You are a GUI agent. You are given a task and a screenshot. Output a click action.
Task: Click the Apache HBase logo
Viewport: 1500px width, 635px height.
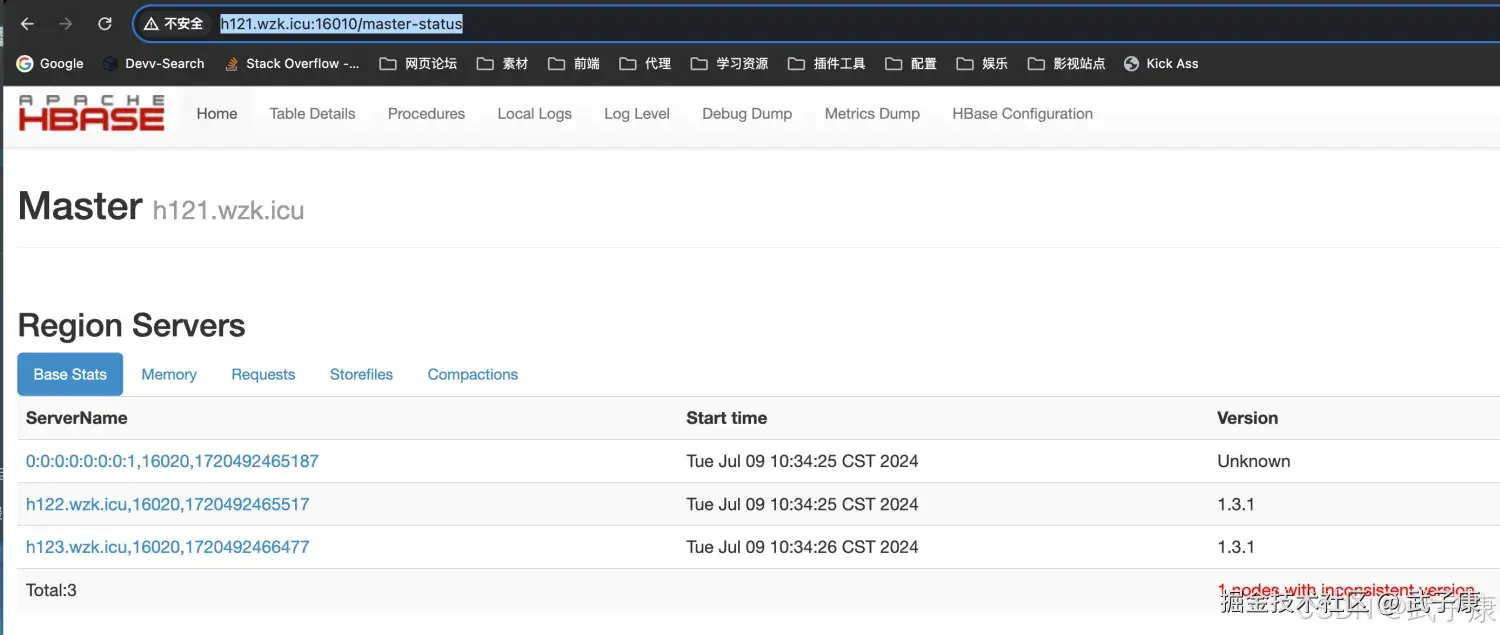[x=91, y=113]
